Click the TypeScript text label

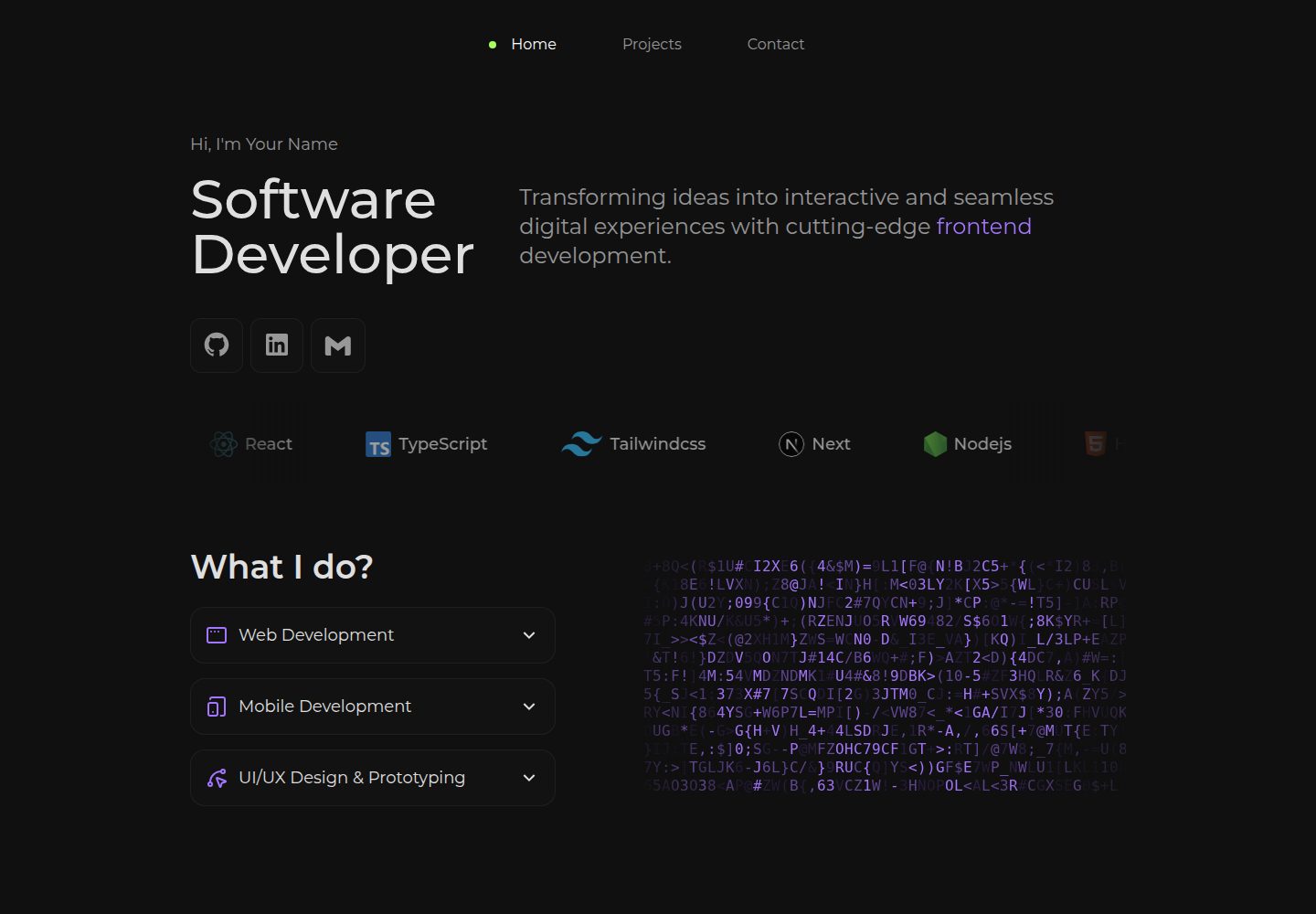442,444
